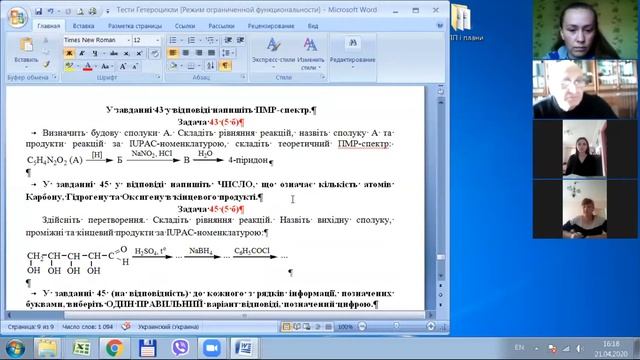Save document via Quick Access floppy icon
This screenshot has height=360, width=640.
[x=38, y=11]
